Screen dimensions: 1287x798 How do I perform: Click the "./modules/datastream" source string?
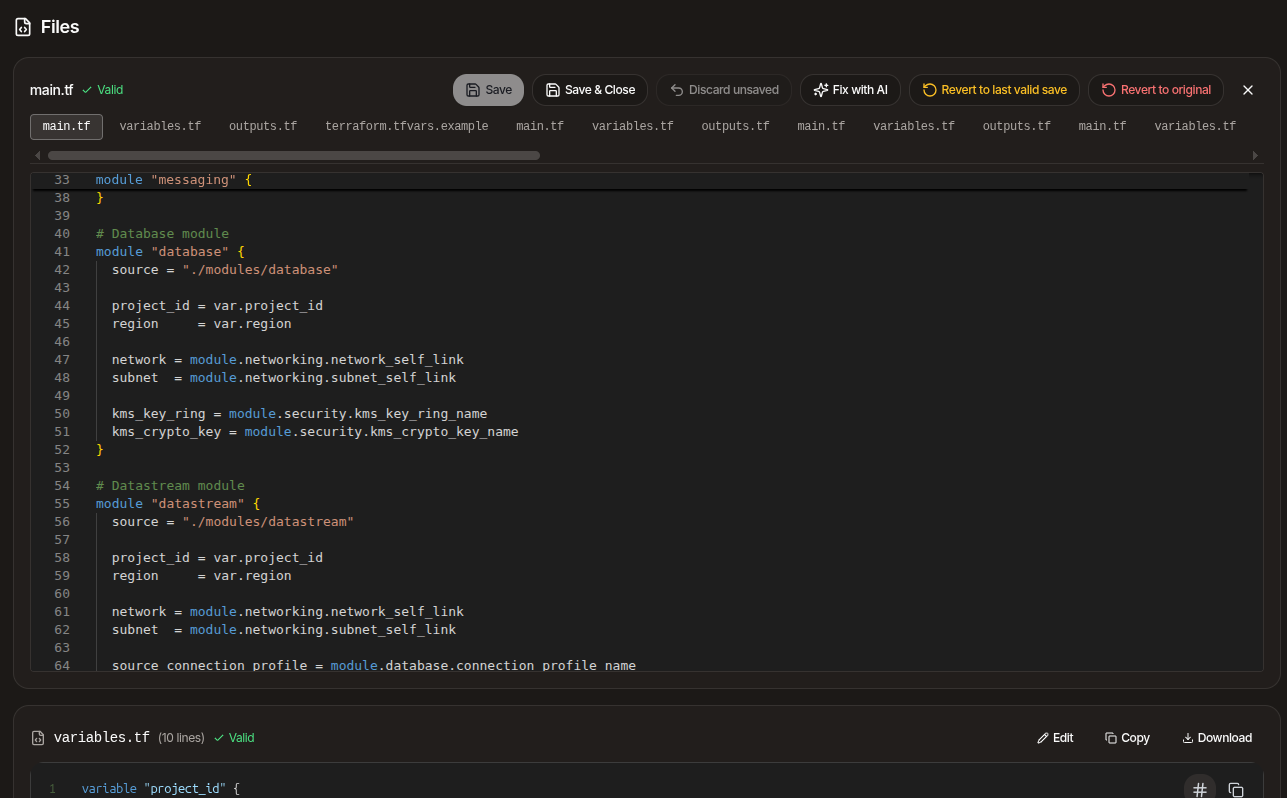(268, 522)
